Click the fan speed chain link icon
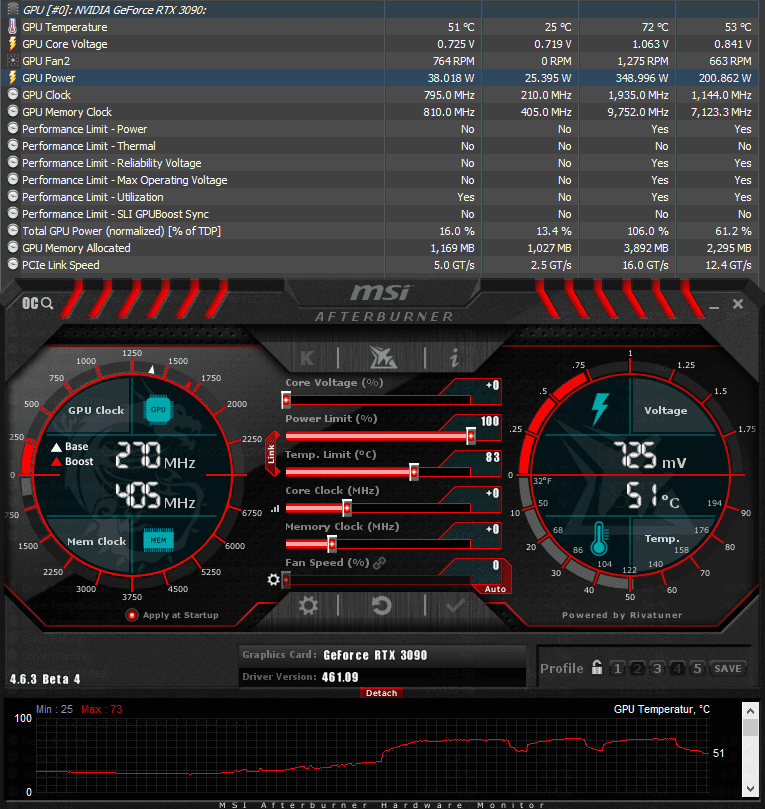The height and width of the screenshot is (809, 765). 380,563
